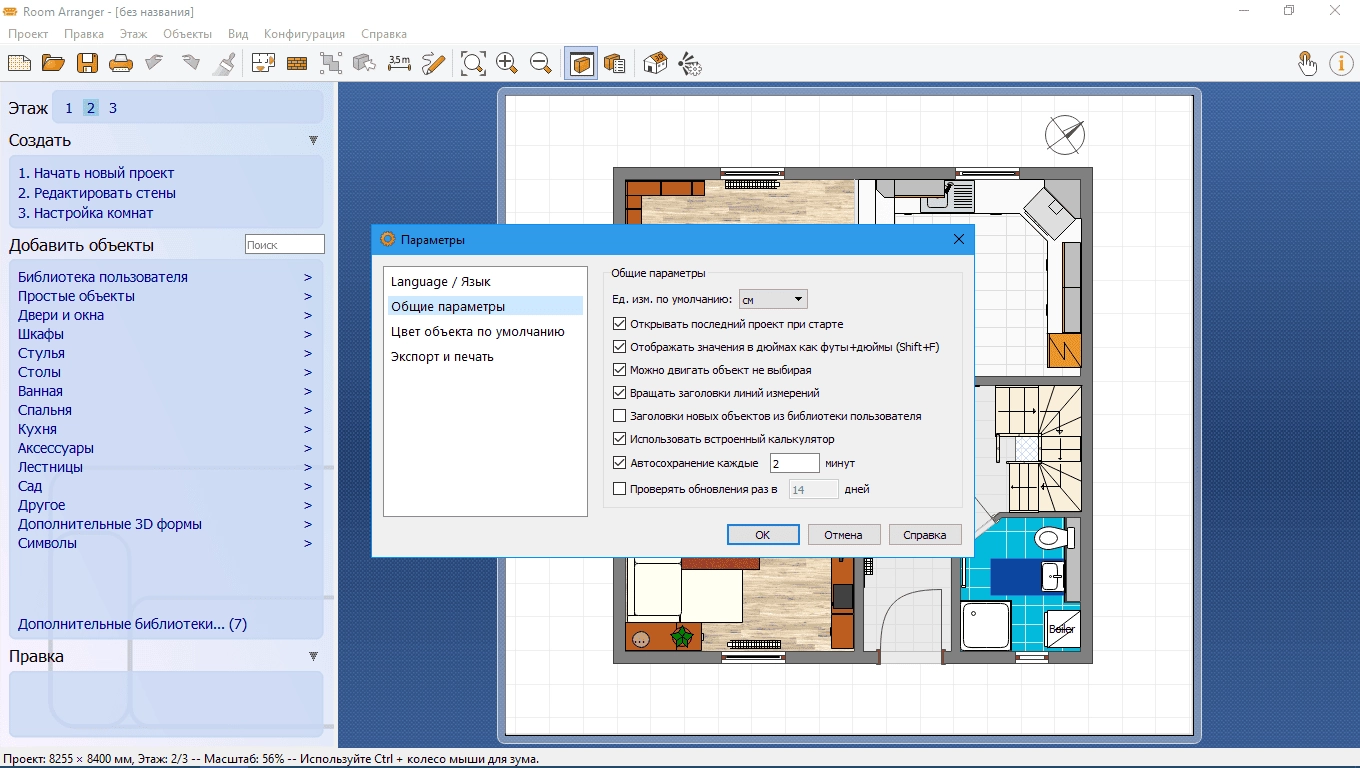
Task: Select the pencil drawing tool
Action: pyautogui.click(x=433, y=63)
